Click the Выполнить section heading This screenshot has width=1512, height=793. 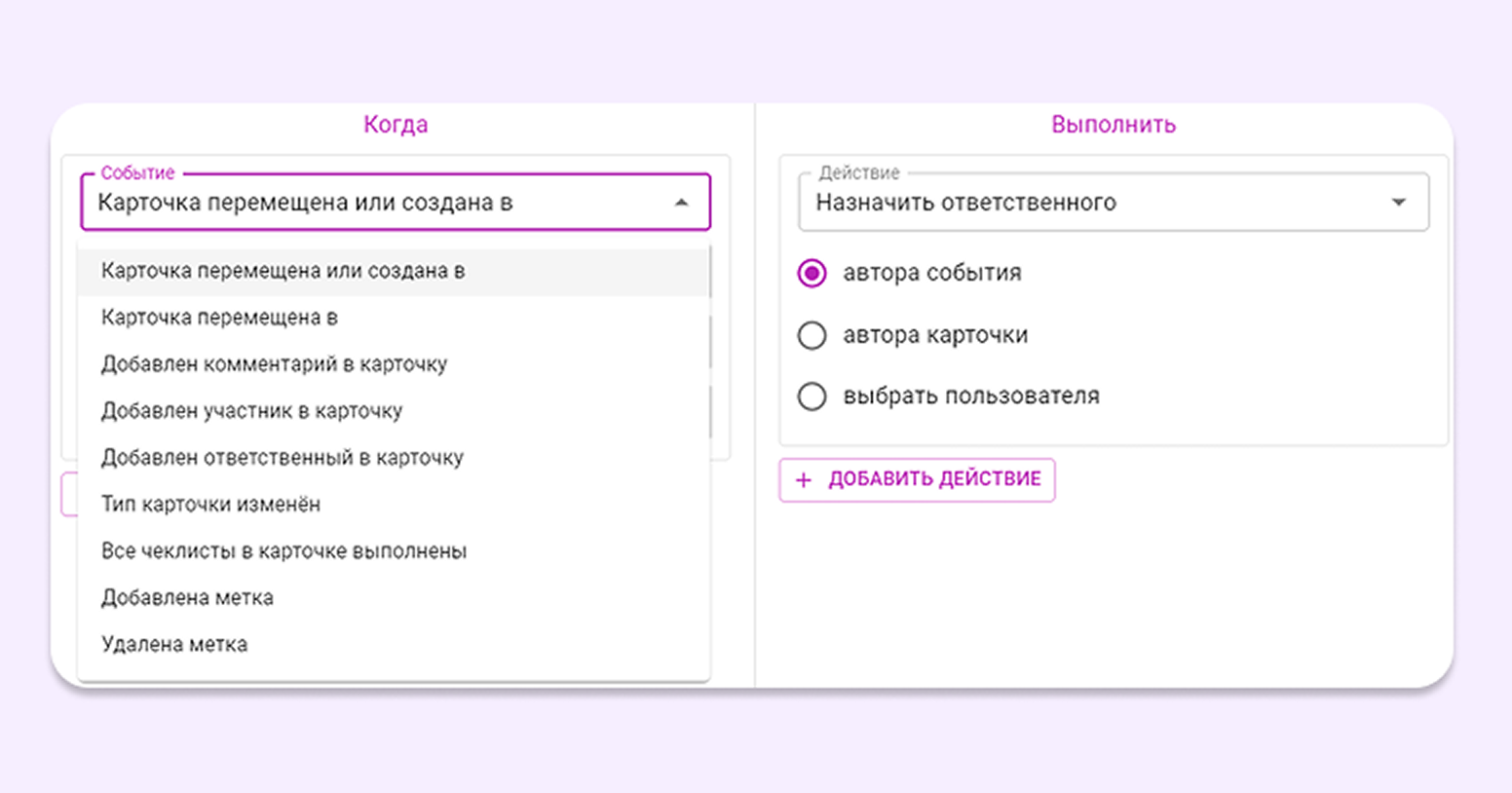pyautogui.click(x=1113, y=125)
